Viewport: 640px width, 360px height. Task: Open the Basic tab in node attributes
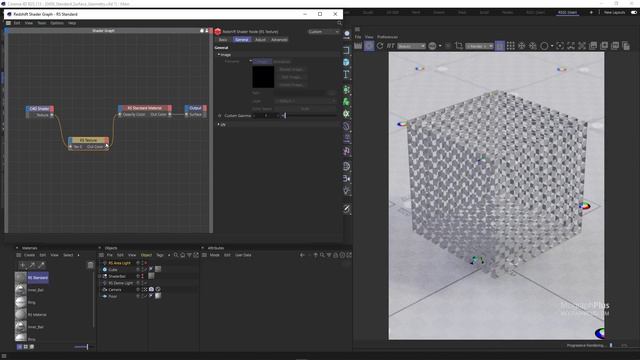tap(223, 40)
